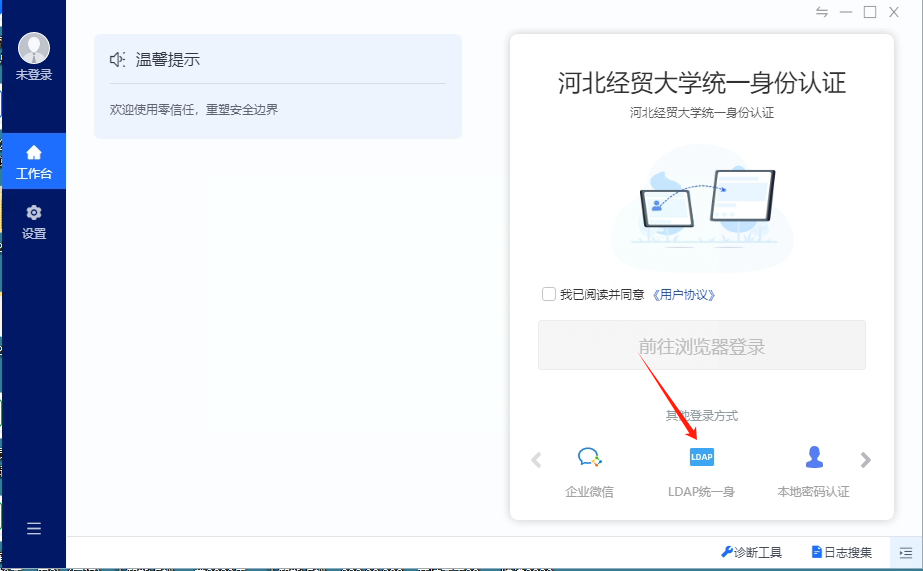Screen dimensions: 923x571
Task: Toggle the bottom-right panel collapse icon
Action: pos(906,553)
